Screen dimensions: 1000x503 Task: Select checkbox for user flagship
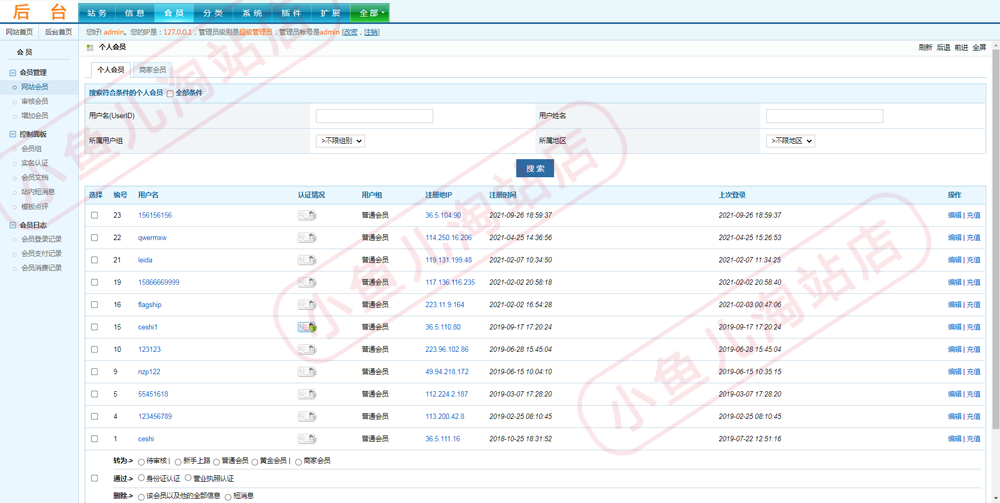[94, 305]
